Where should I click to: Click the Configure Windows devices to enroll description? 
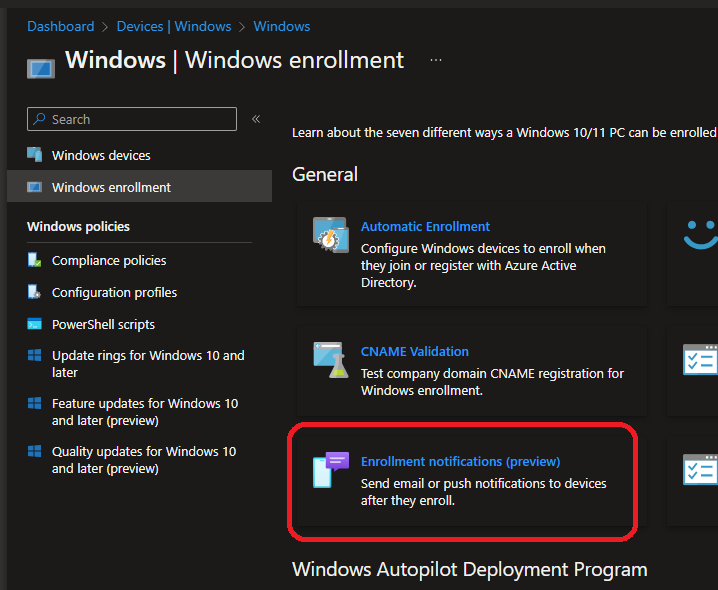point(483,266)
